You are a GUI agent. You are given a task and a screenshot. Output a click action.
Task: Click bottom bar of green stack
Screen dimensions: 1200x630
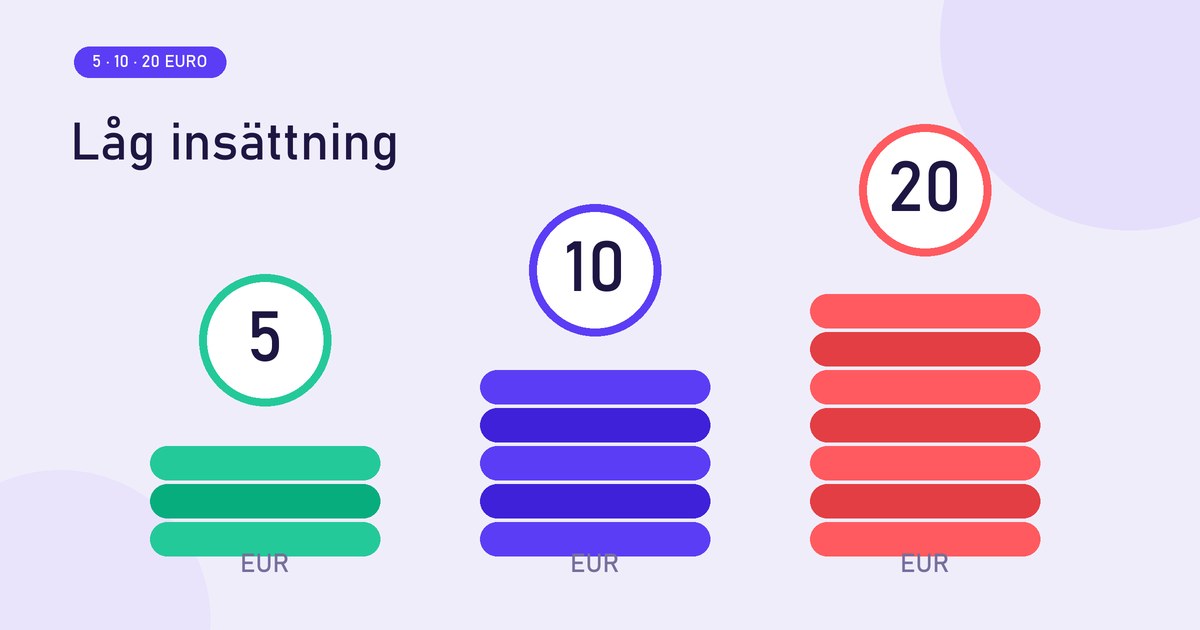pos(265,539)
